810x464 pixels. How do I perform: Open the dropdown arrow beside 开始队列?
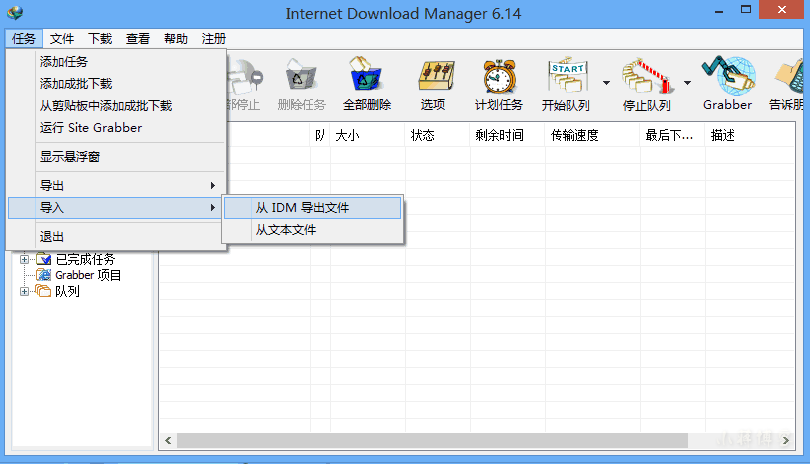tap(606, 83)
